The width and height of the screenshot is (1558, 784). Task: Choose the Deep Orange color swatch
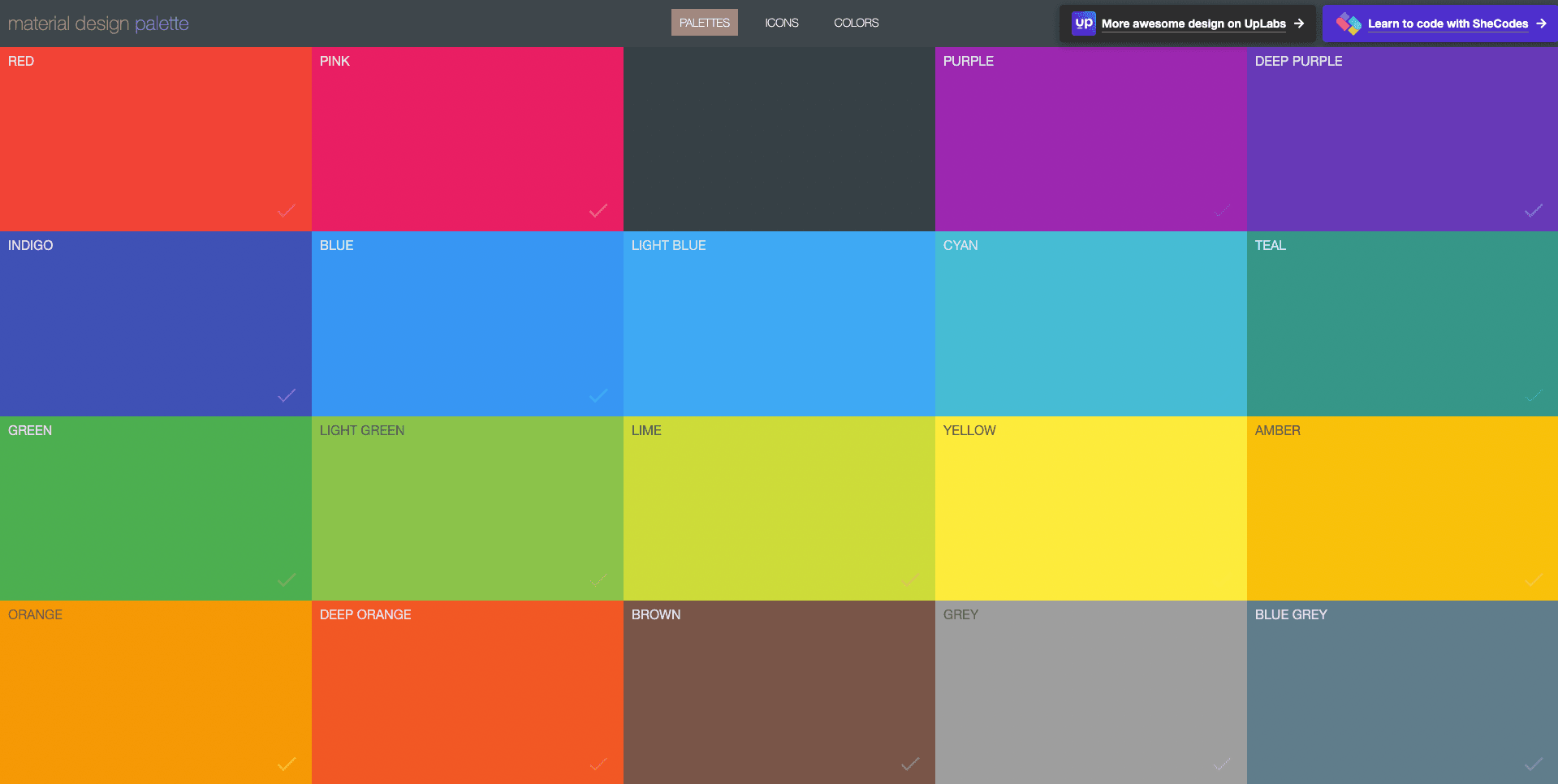coord(468,692)
